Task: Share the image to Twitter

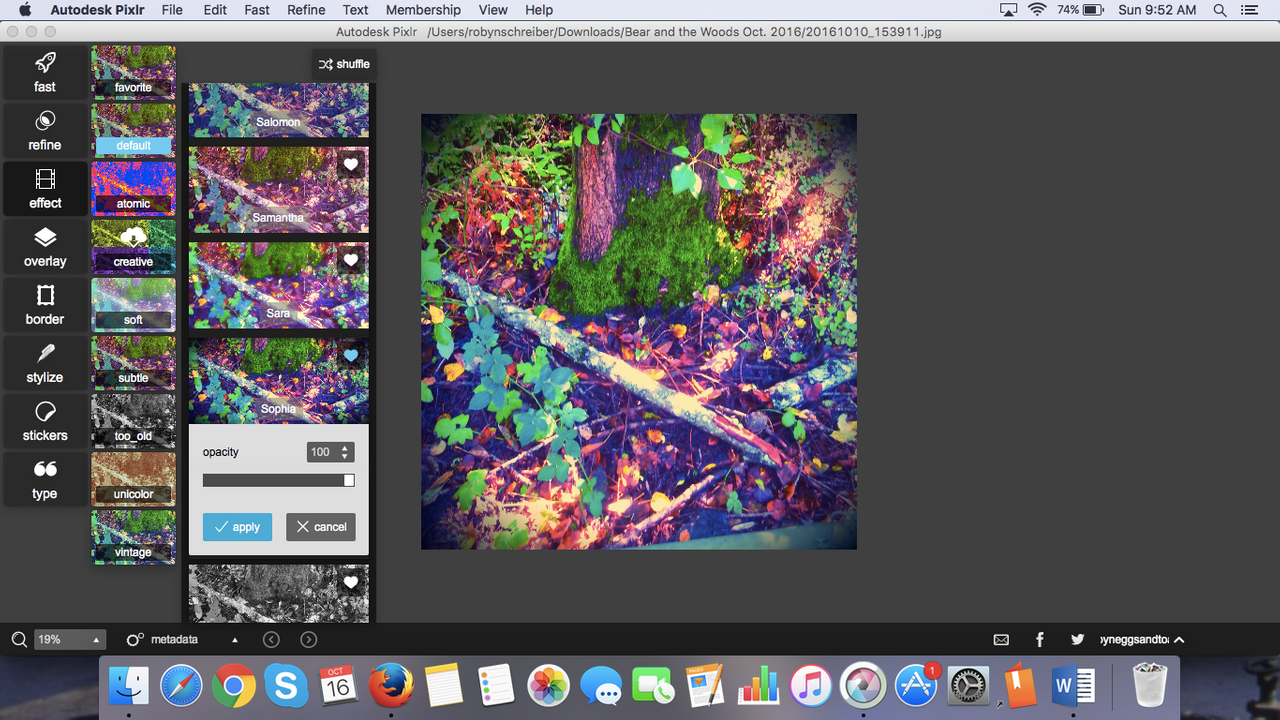Action: point(1077,640)
